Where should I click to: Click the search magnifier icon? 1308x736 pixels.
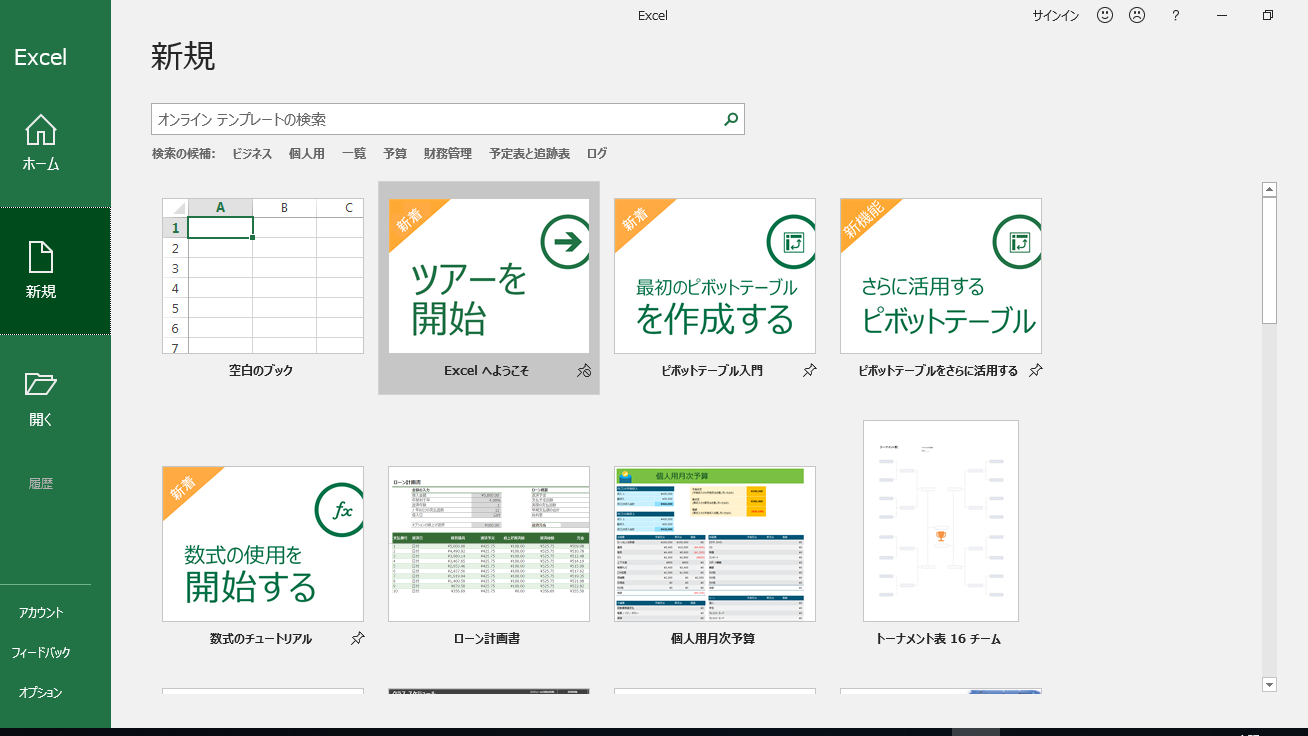tap(731, 119)
